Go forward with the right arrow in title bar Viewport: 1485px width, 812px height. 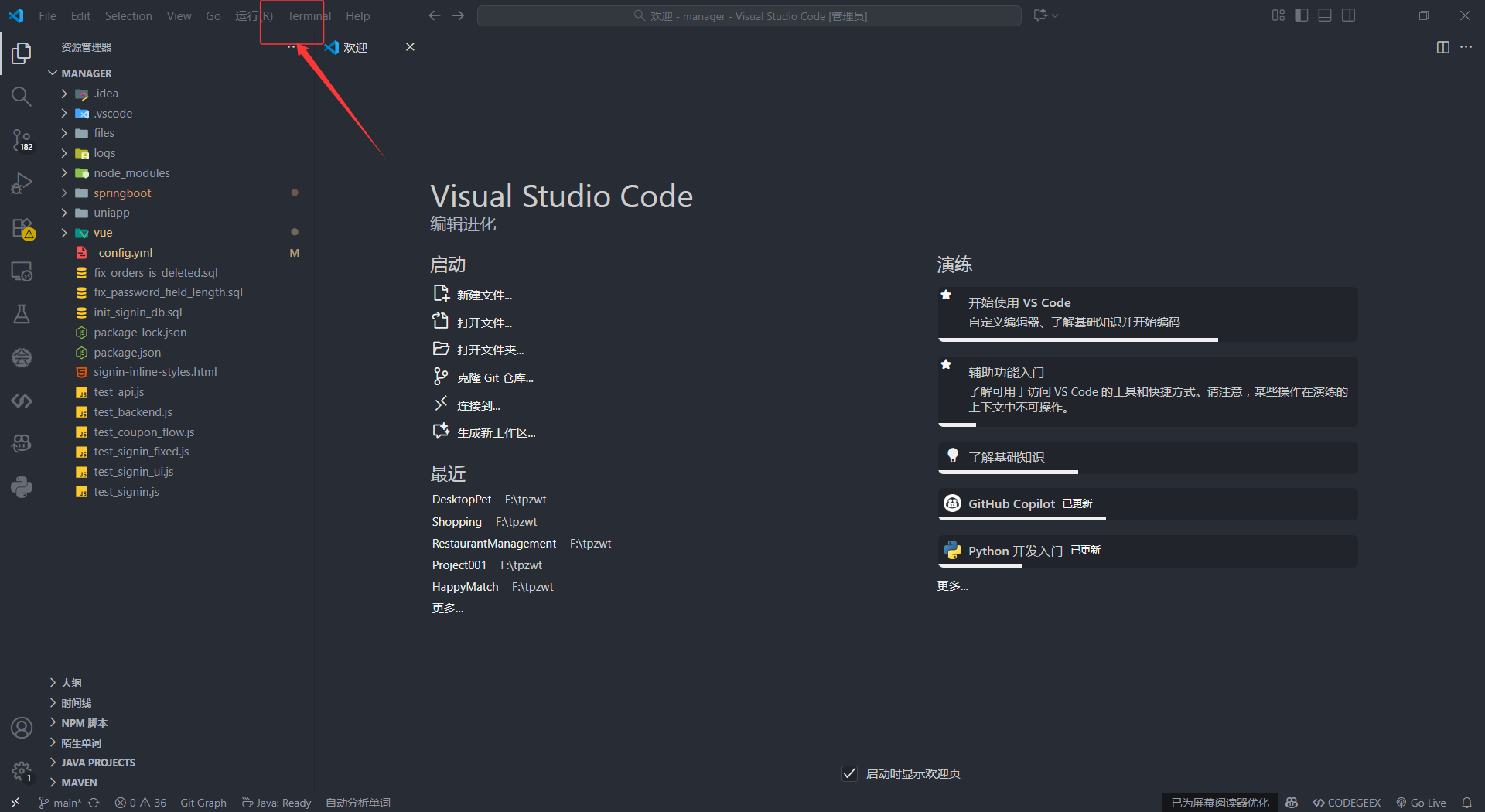pos(459,15)
